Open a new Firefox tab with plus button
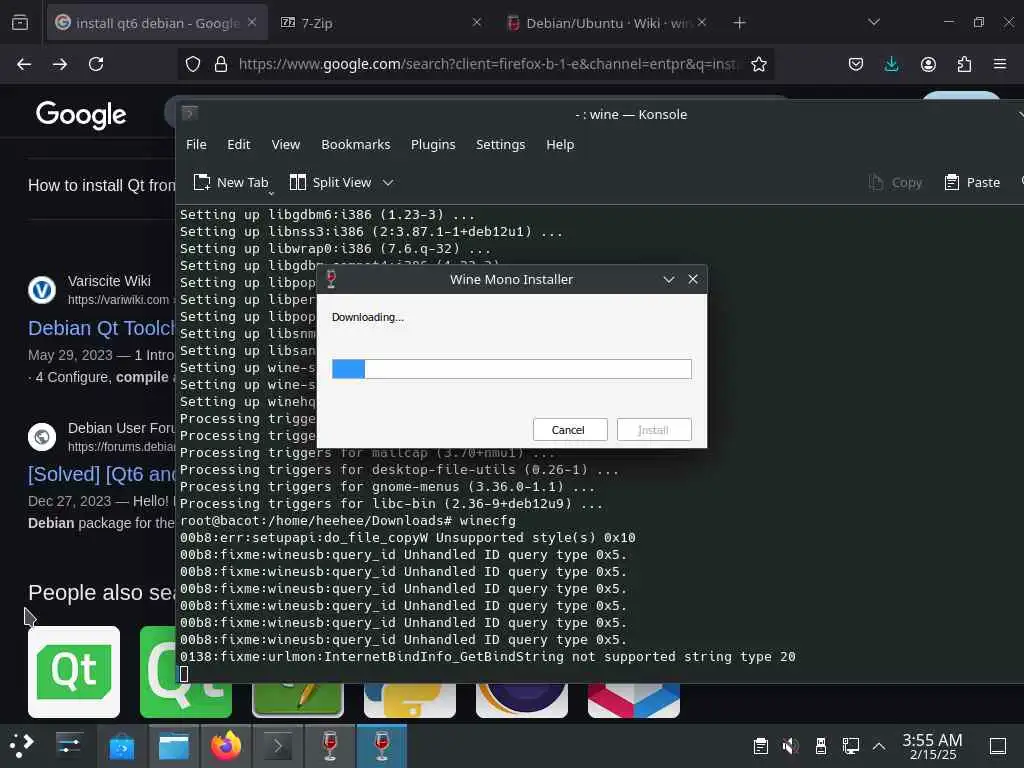The image size is (1024, 768). [739, 23]
